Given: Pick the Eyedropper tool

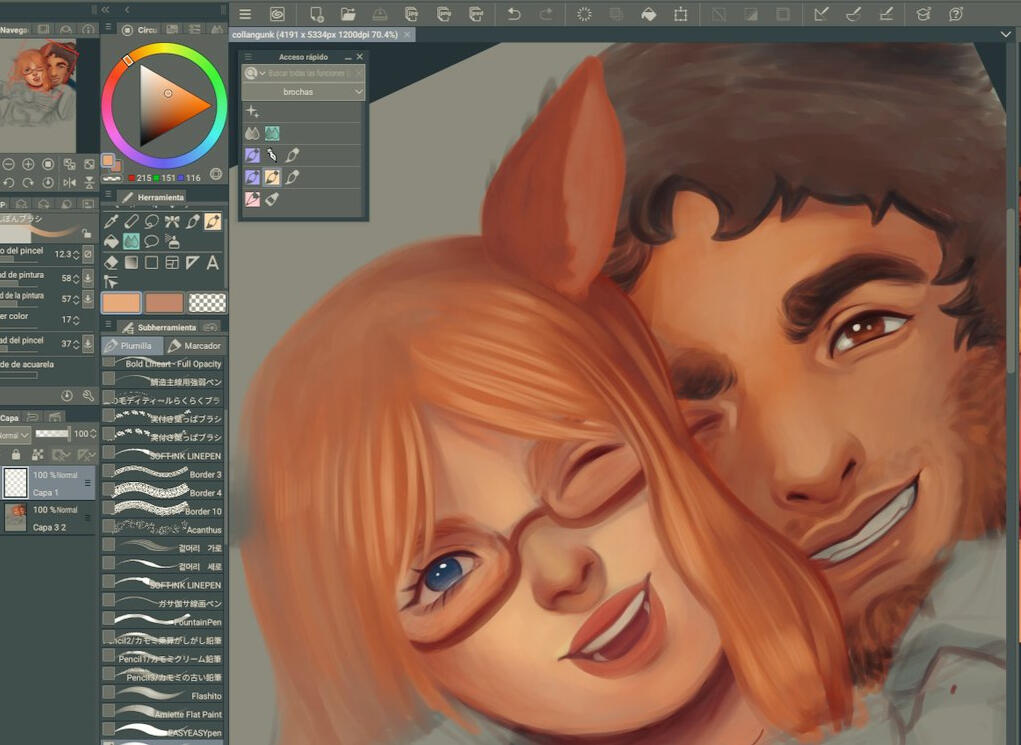Looking at the screenshot, I should 111,221.
